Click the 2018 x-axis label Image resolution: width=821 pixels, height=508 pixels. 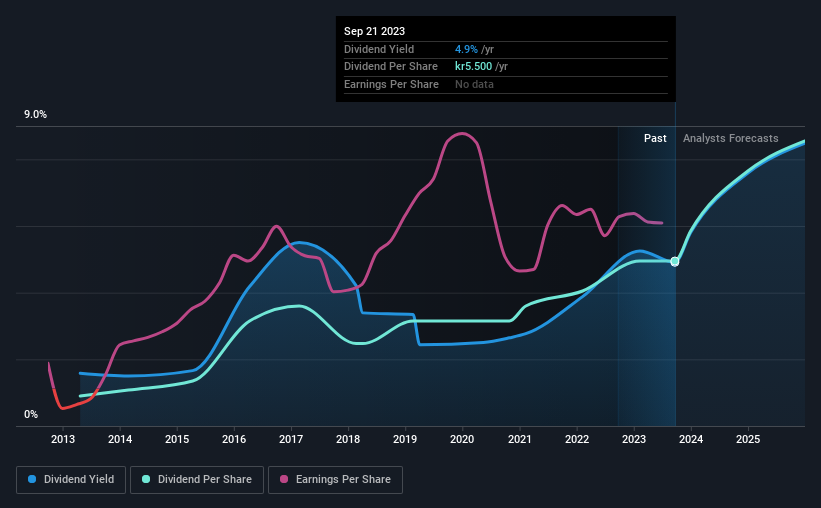coord(348,439)
